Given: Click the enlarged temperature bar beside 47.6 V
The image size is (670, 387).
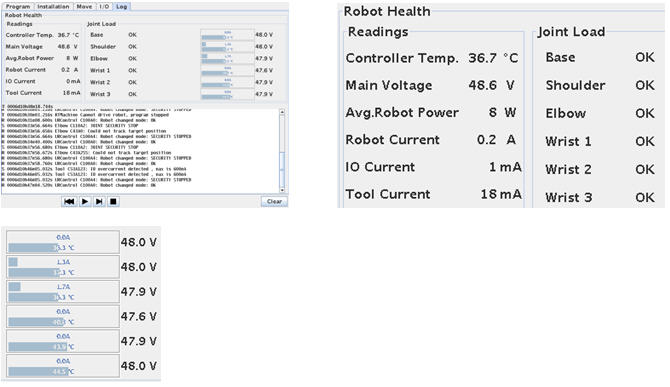Looking at the screenshot, I should [x=36, y=322].
